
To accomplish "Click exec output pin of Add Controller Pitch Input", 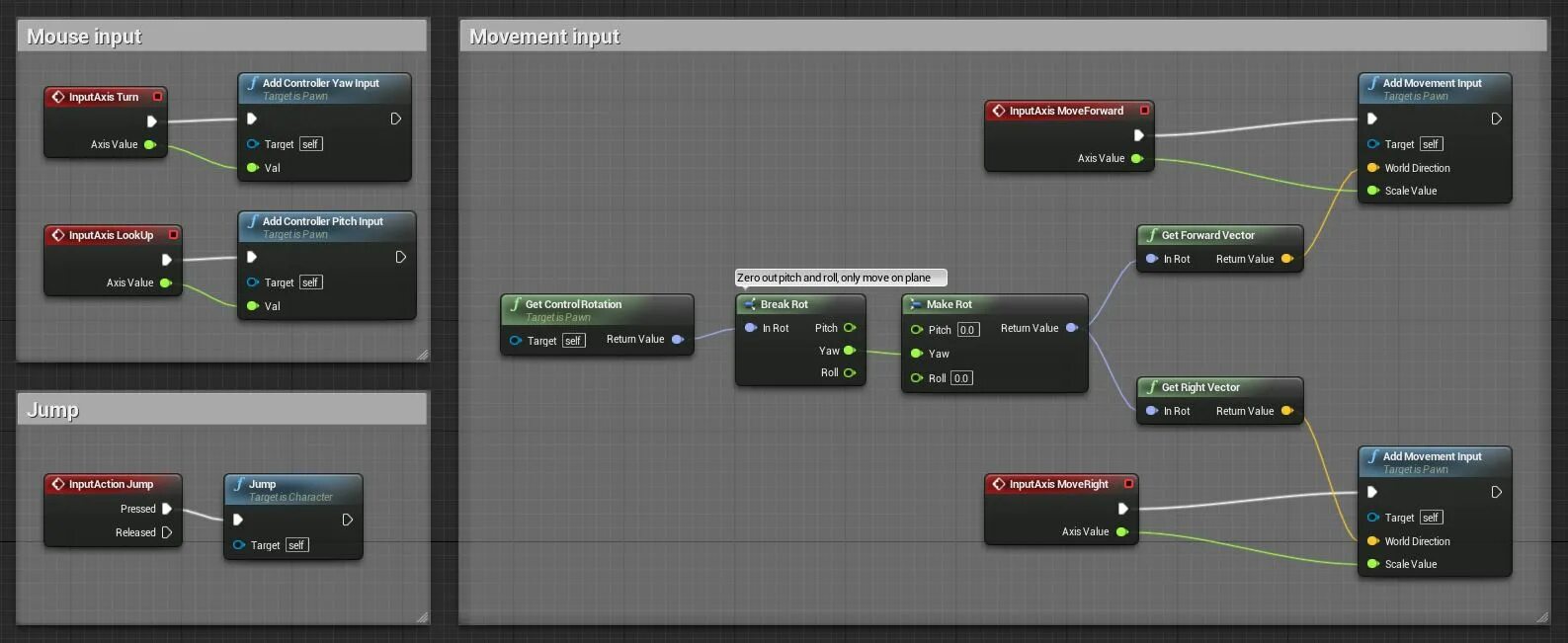I will [x=400, y=257].
